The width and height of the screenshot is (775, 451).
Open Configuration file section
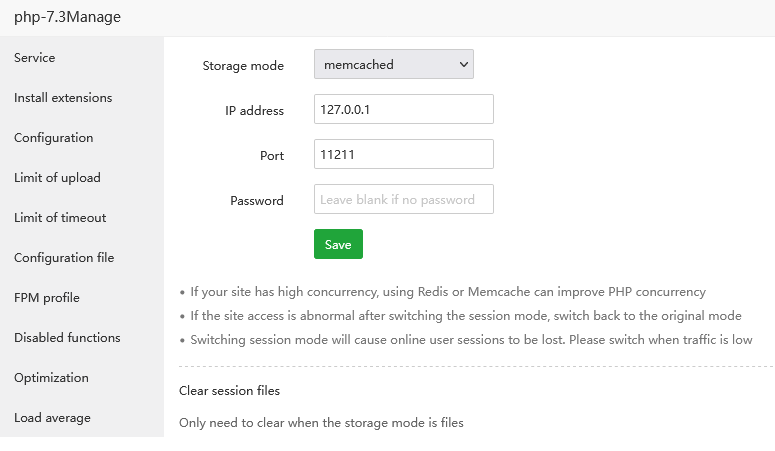point(64,258)
